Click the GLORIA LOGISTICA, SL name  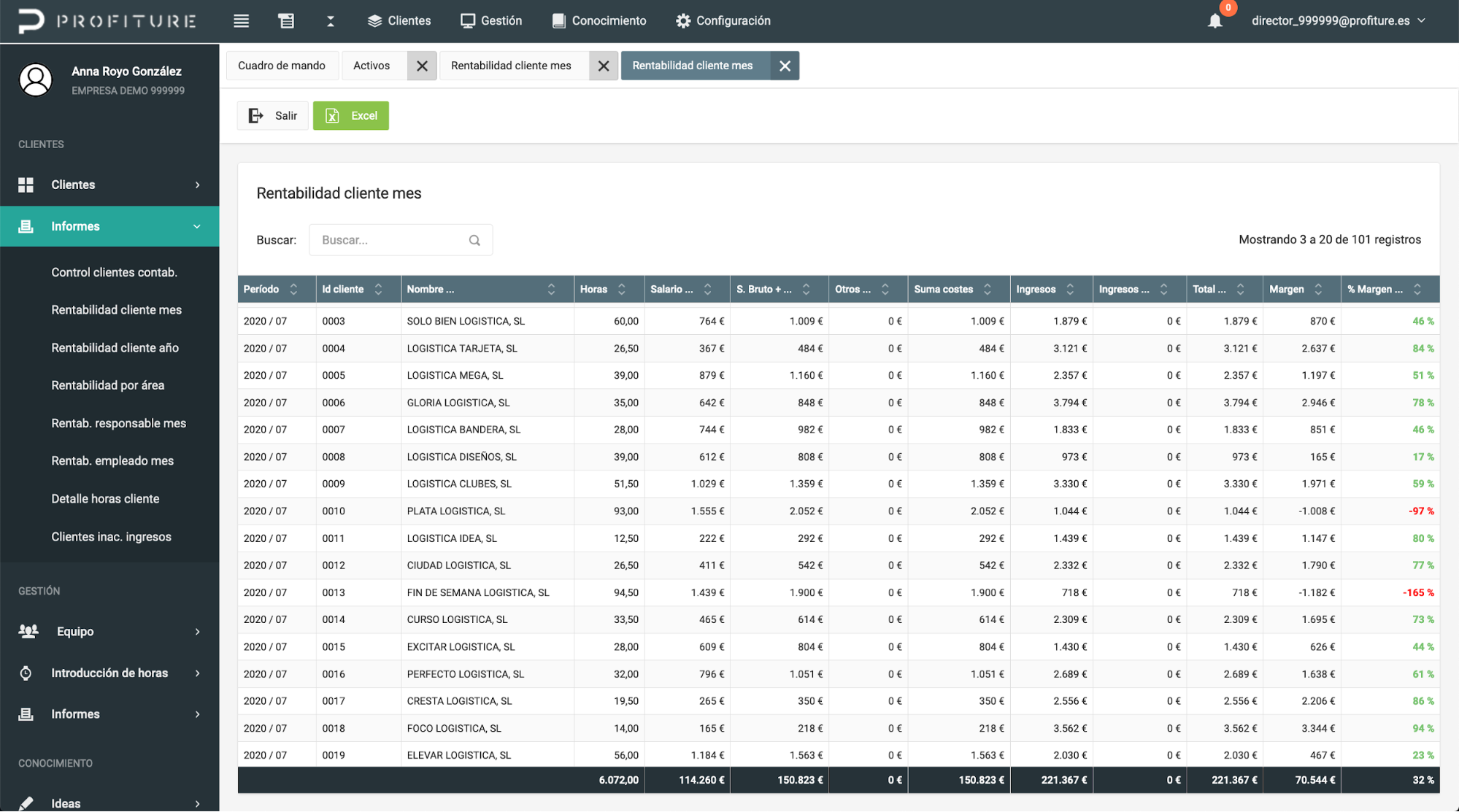point(458,403)
